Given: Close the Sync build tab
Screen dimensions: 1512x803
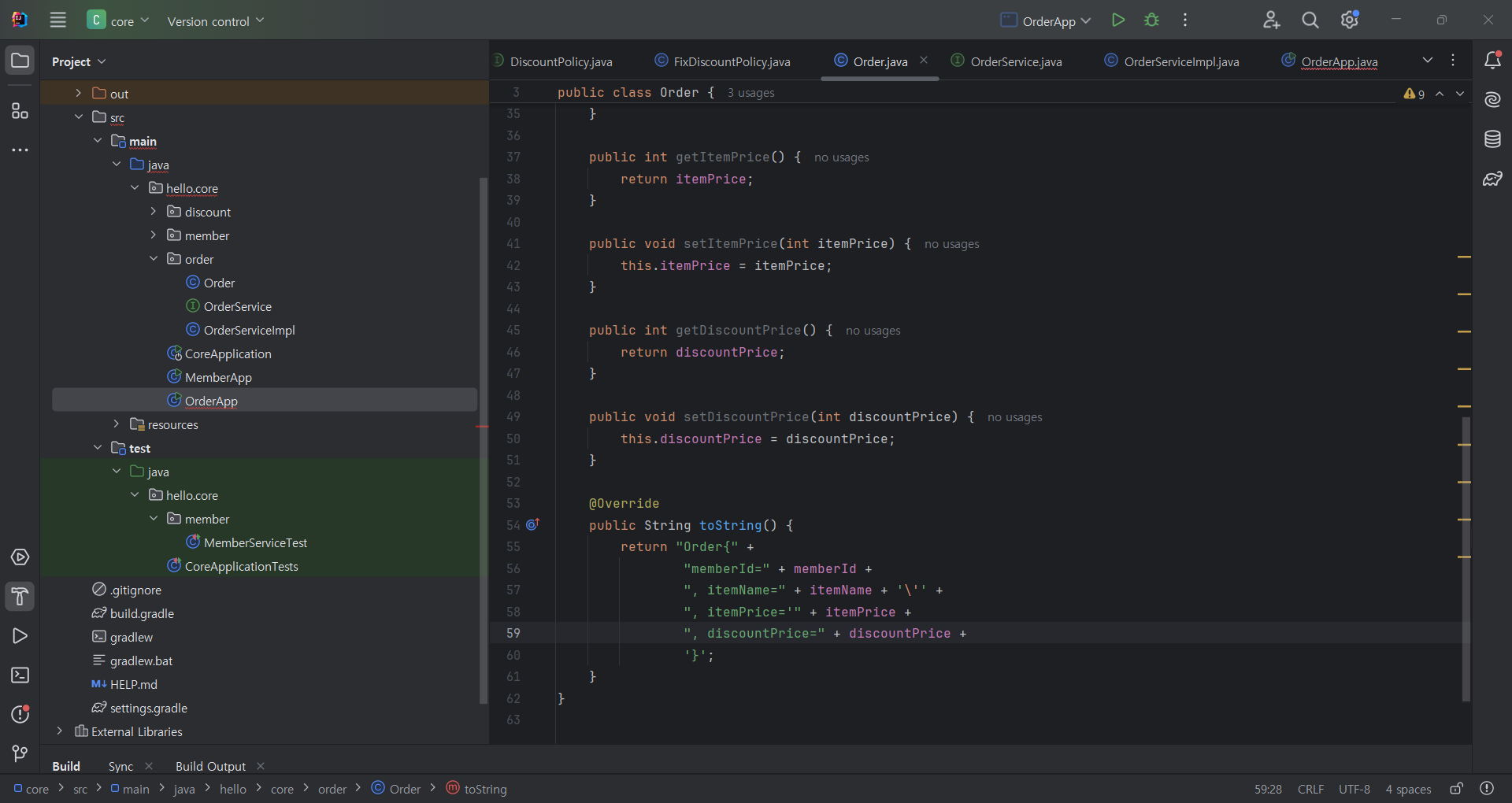Looking at the screenshot, I should click(149, 766).
